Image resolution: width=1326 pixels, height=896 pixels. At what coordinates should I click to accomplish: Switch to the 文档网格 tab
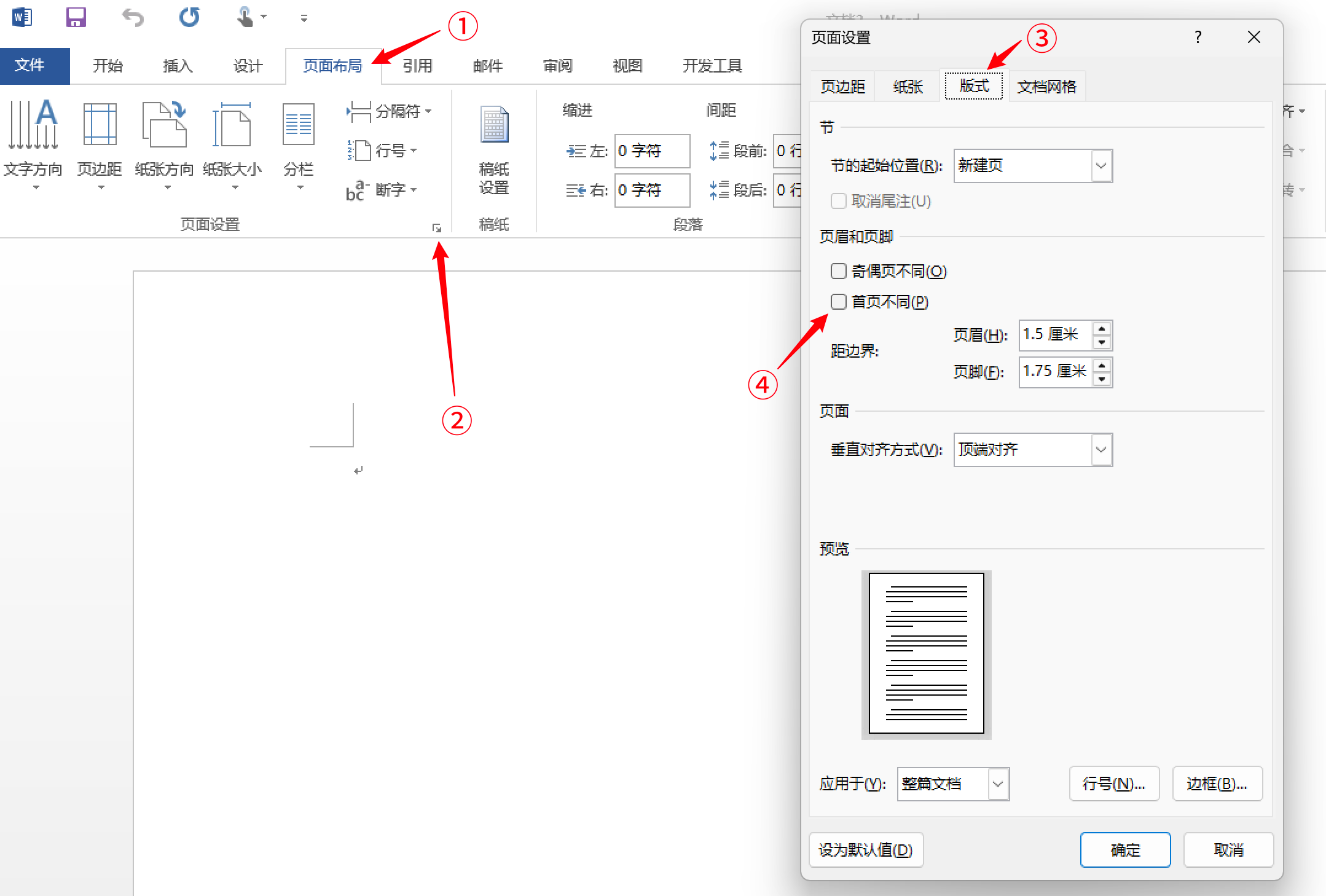coord(1046,86)
